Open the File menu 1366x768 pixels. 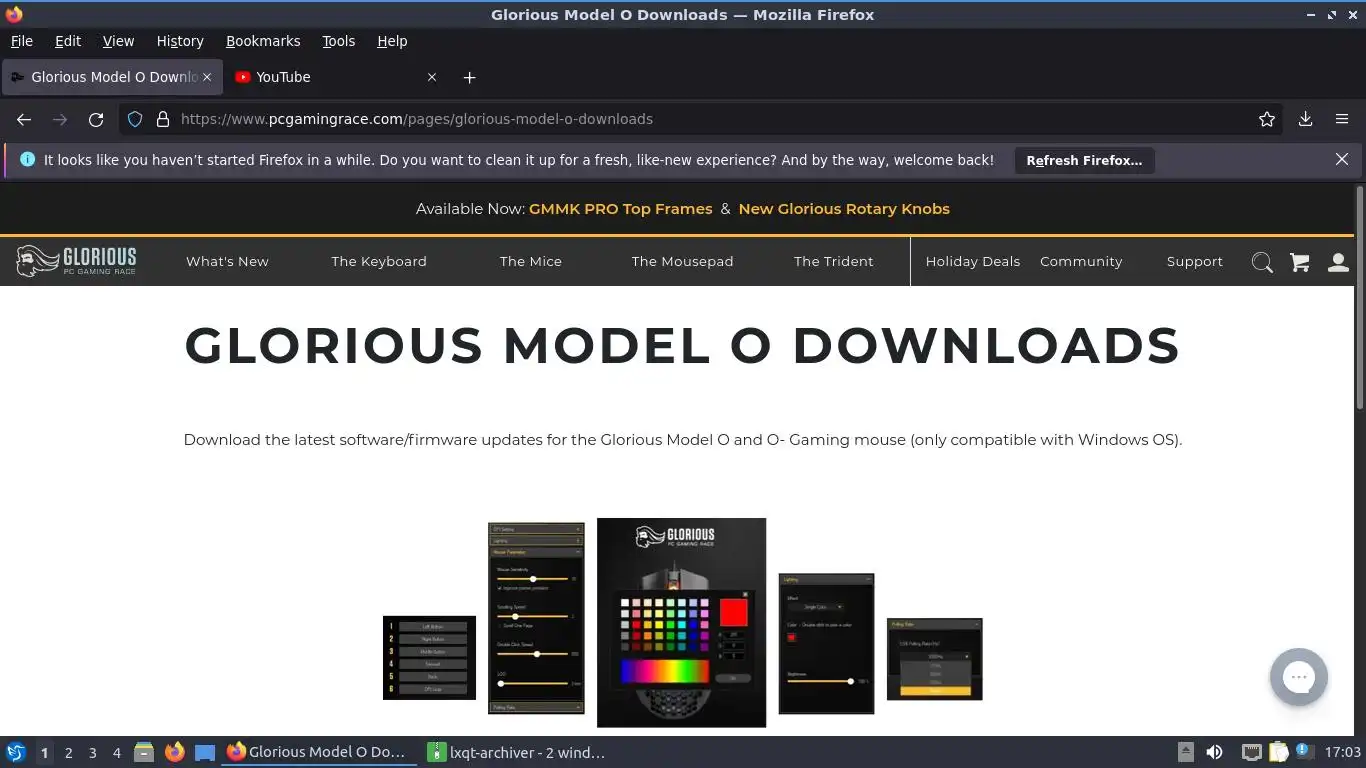21,41
